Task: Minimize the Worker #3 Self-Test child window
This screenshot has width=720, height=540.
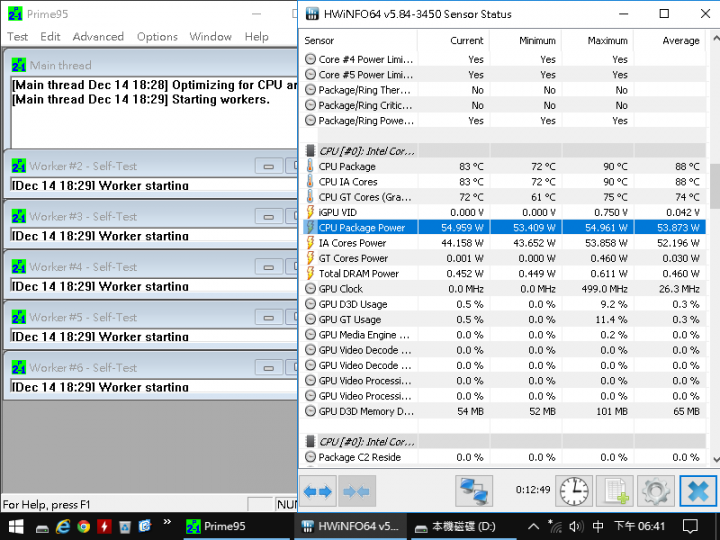Action: [269, 216]
